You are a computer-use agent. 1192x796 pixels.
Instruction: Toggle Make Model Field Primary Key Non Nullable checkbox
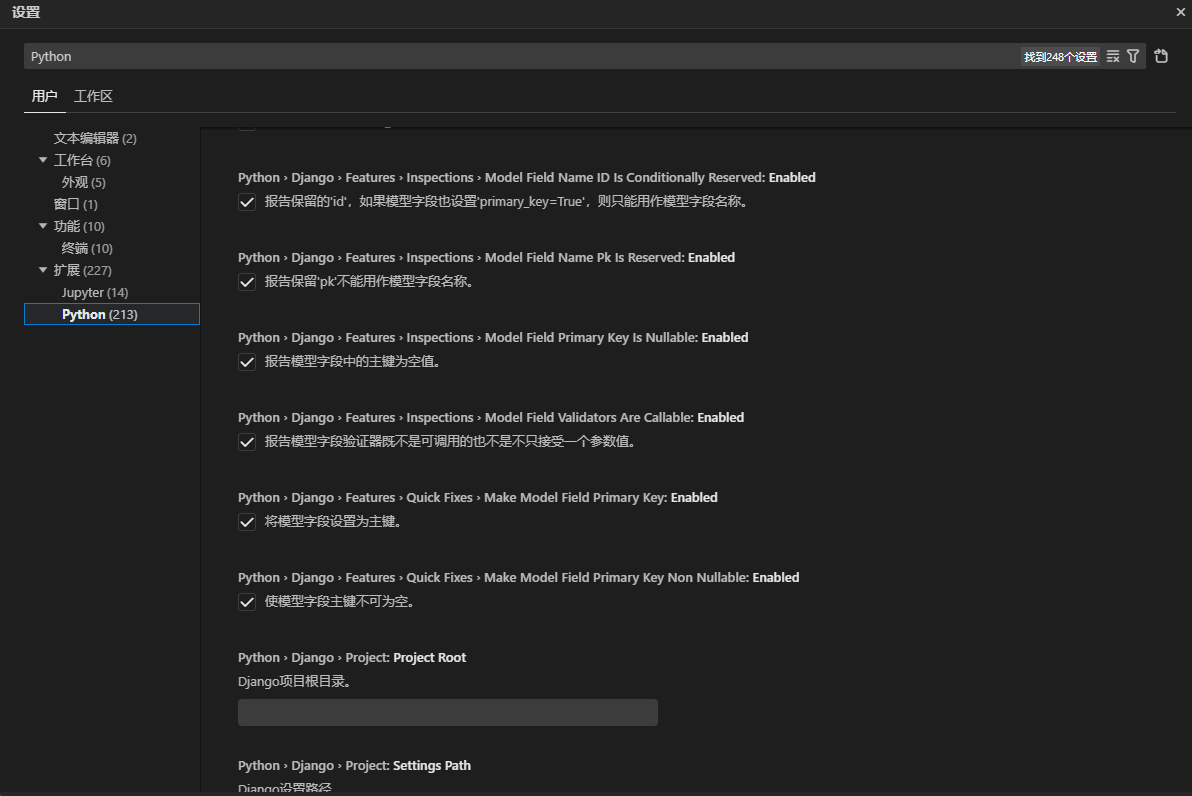pos(247,602)
